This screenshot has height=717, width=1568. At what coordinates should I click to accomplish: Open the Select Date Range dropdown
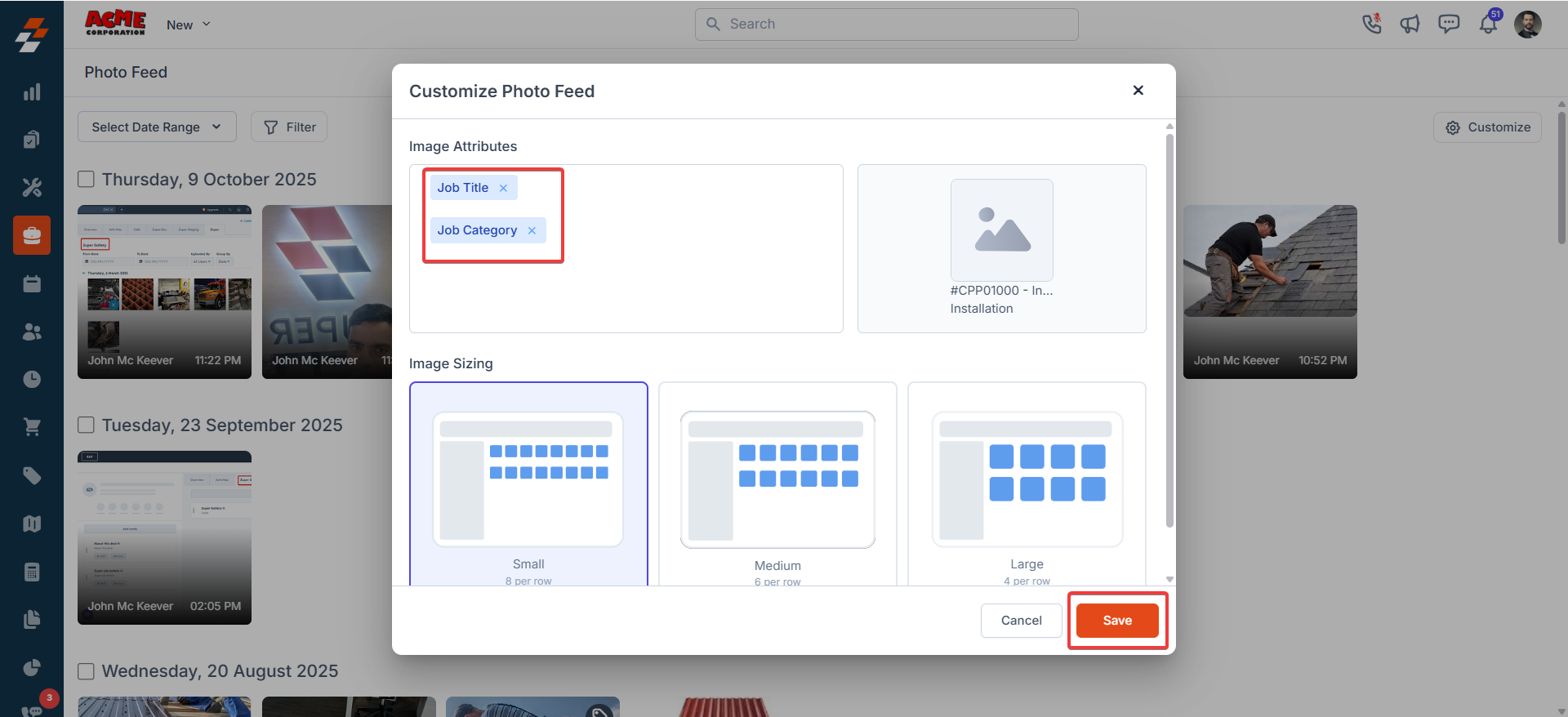[x=157, y=127]
